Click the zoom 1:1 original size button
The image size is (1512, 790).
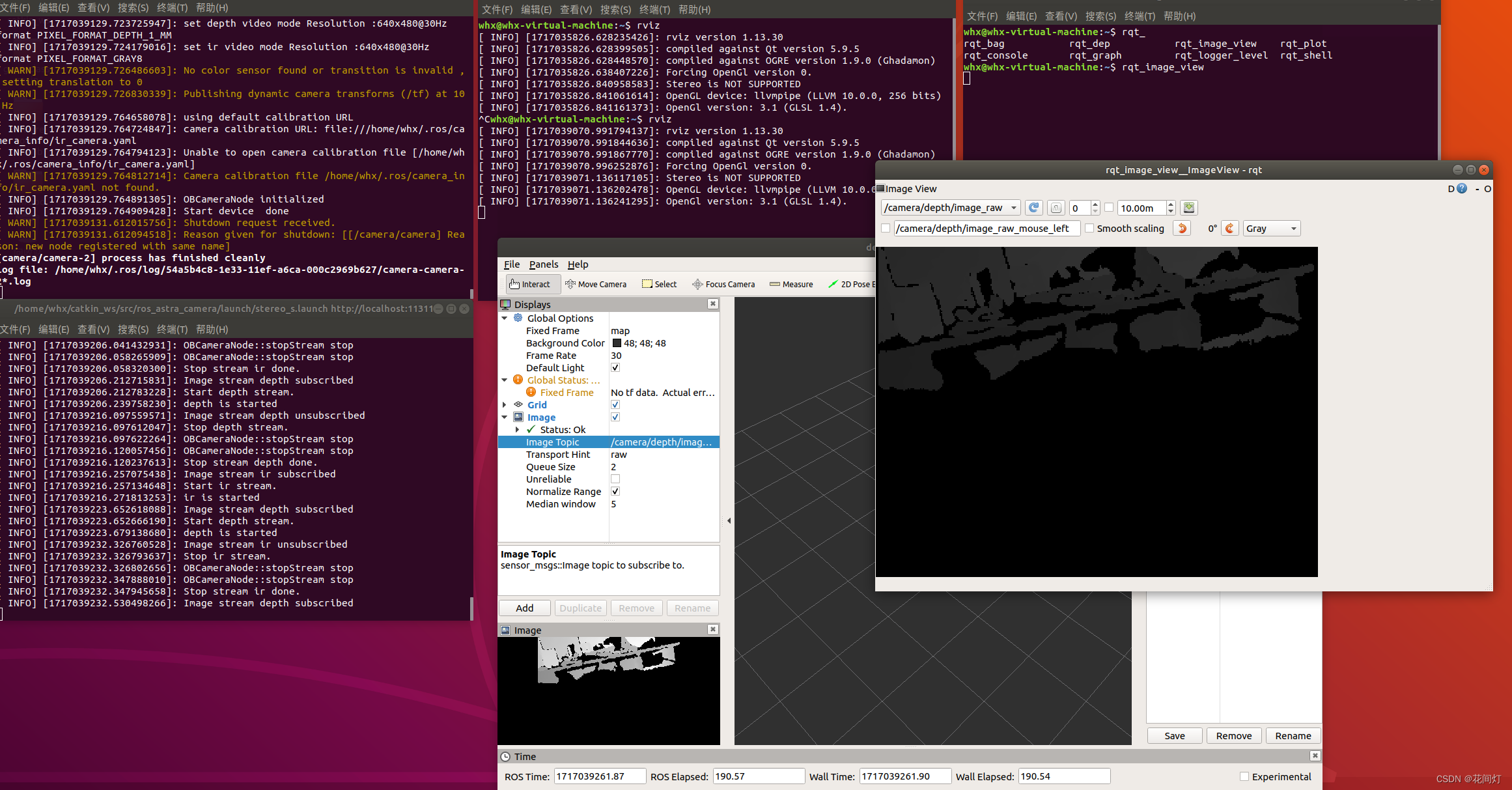(1056, 208)
